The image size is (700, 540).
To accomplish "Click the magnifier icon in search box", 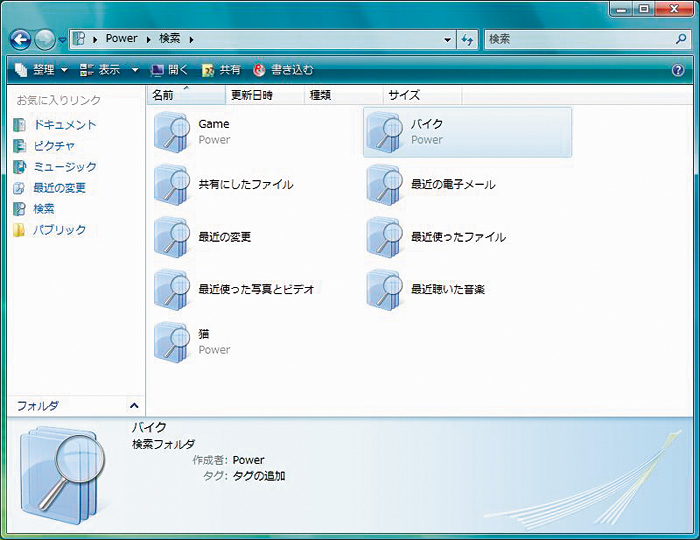I will 680,39.
